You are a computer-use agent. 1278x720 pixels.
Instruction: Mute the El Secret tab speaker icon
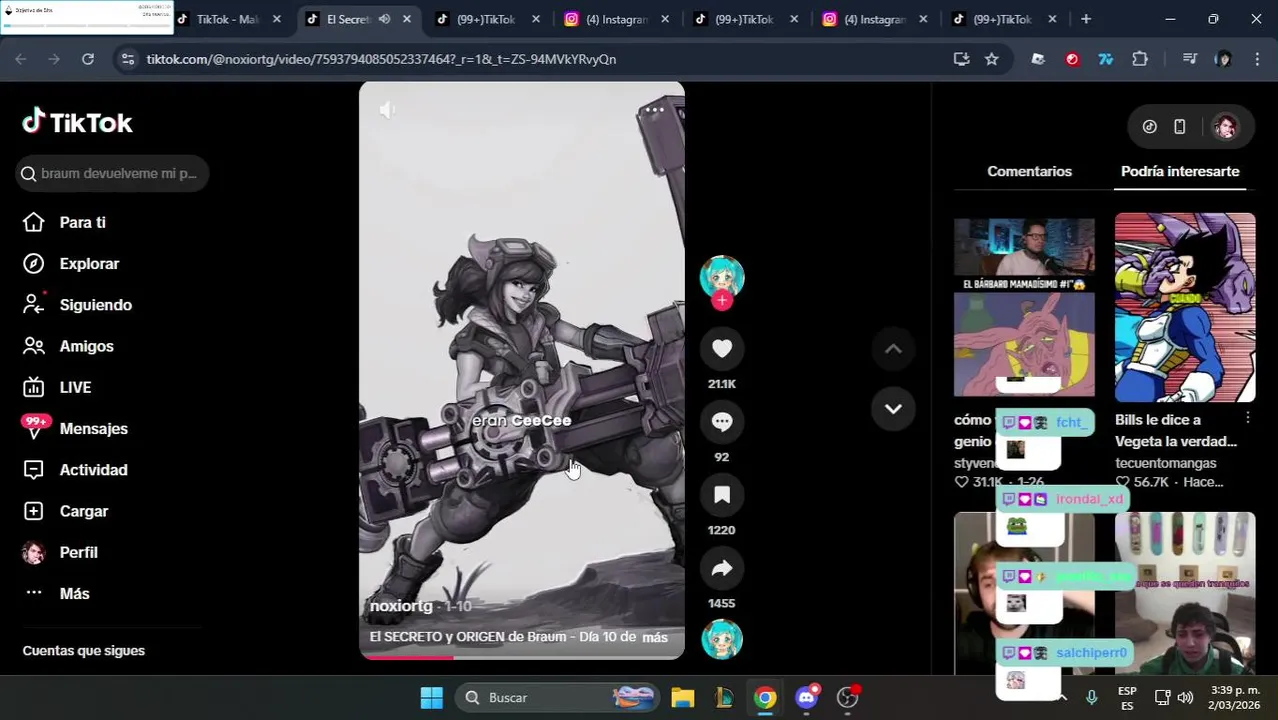(x=384, y=19)
